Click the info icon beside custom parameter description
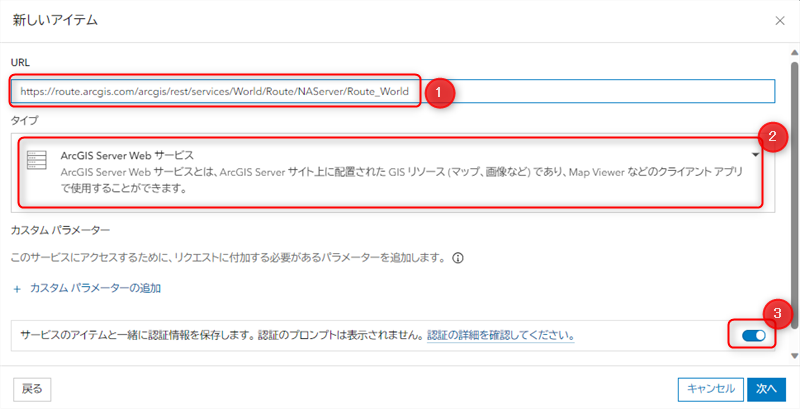 458,257
